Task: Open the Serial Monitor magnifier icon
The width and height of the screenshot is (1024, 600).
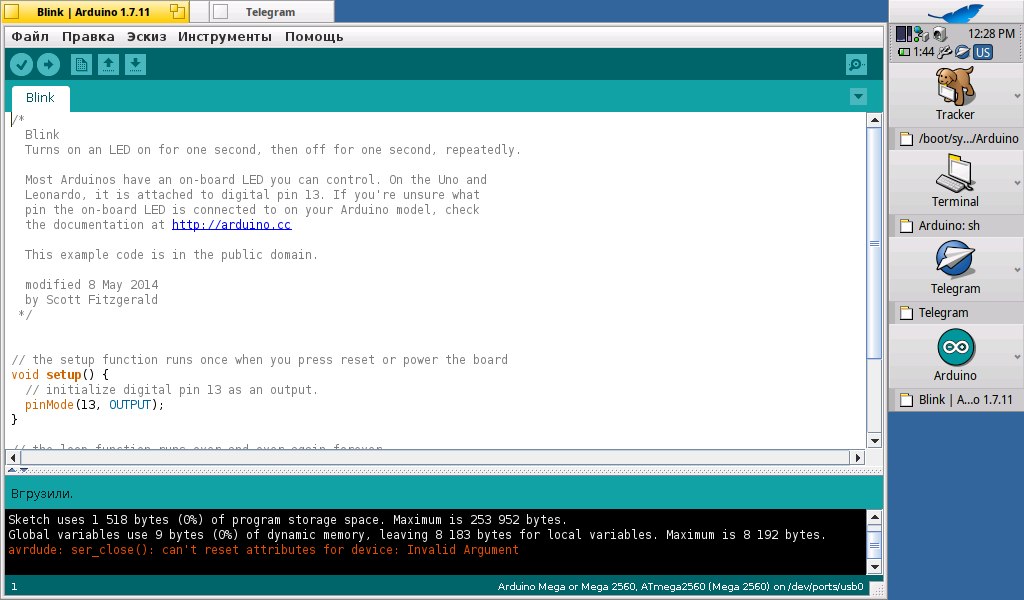Action: coord(856,64)
